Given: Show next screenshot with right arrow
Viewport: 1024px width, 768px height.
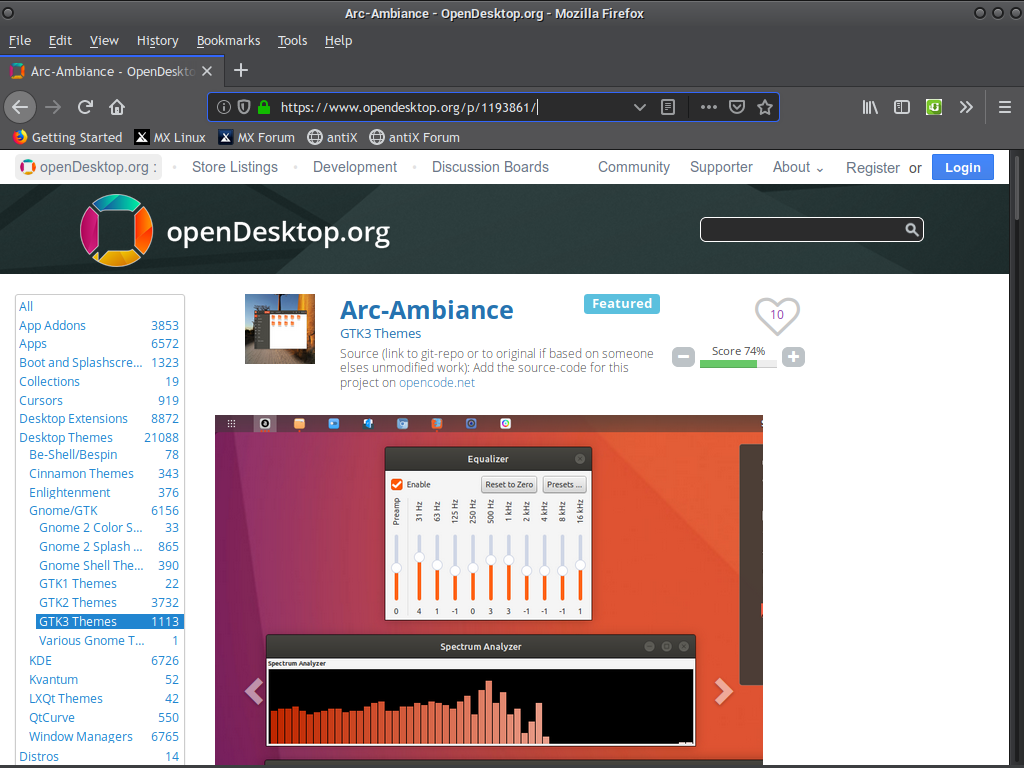Looking at the screenshot, I should coord(723,692).
